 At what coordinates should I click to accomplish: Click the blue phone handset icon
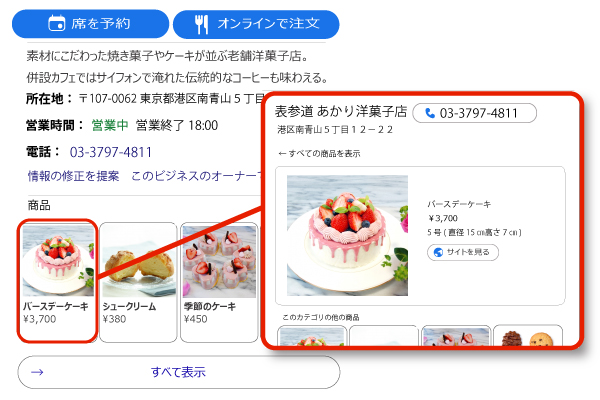click(x=430, y=113)
